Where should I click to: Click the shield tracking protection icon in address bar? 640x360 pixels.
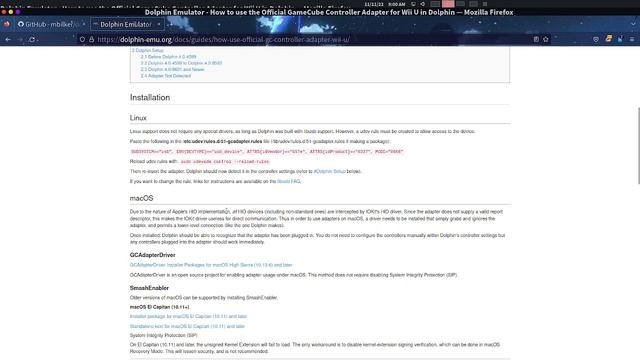pos(82,40)
